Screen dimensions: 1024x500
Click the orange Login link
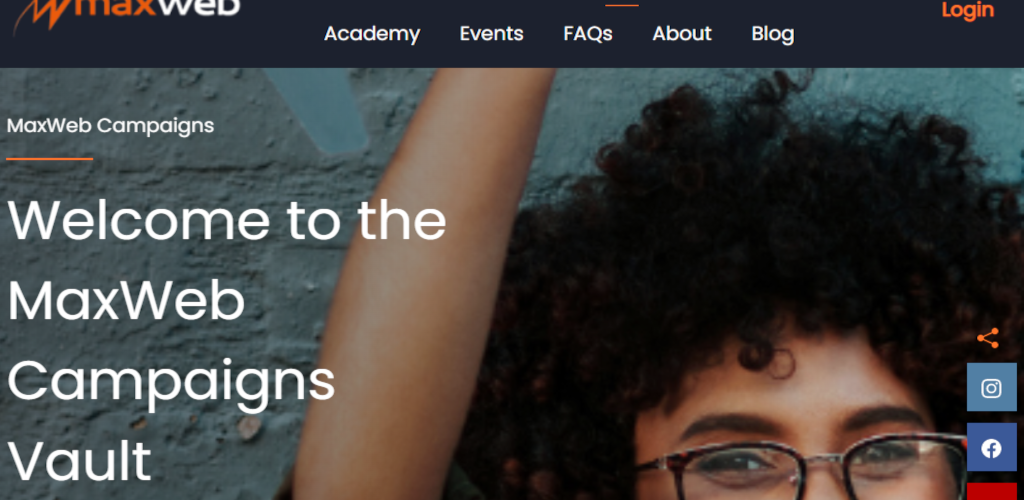(x=968, y=10)
